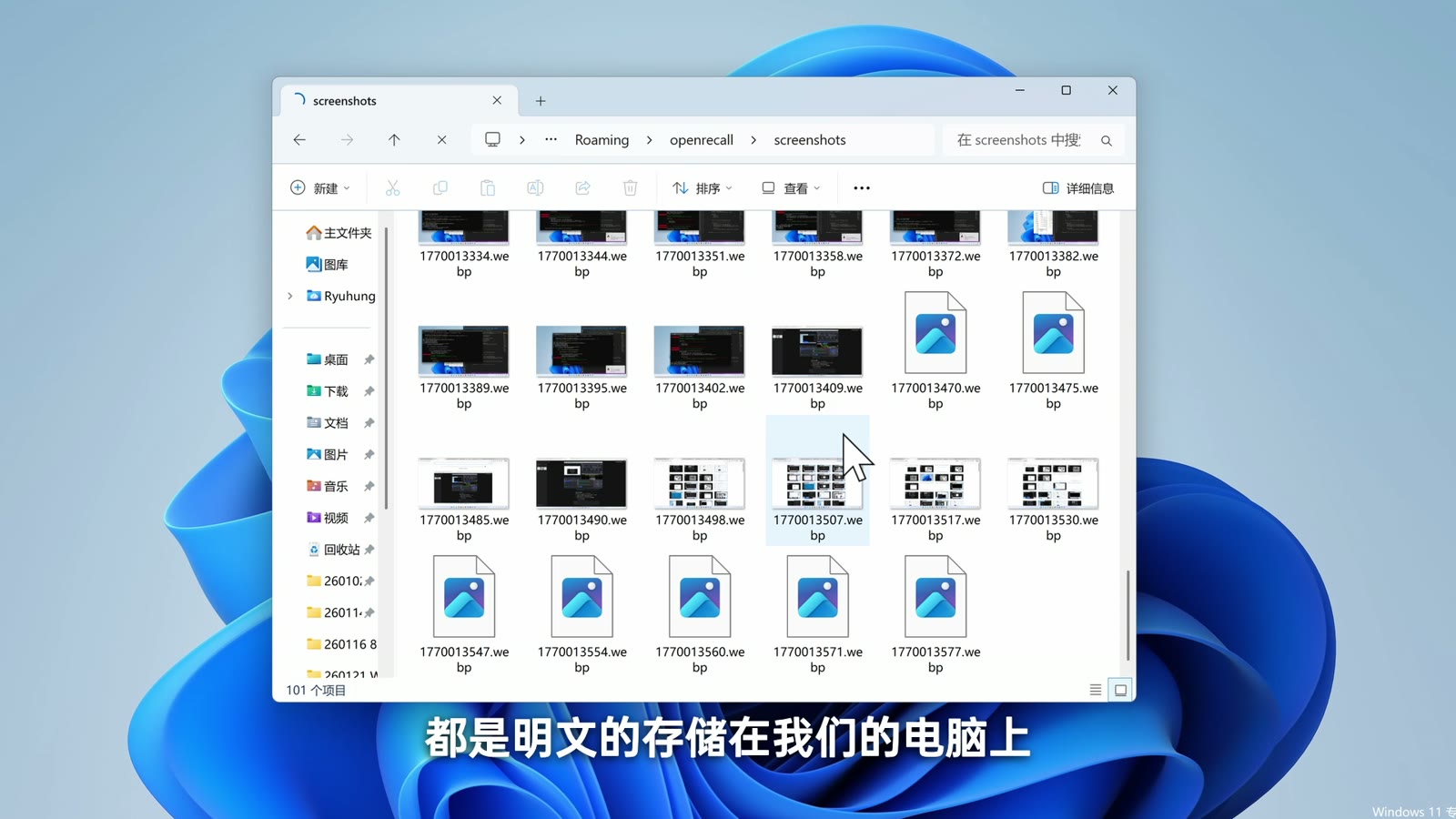The image size is (1456, 819).
Task: Close the screenshots tab
Action: [497, 100]
